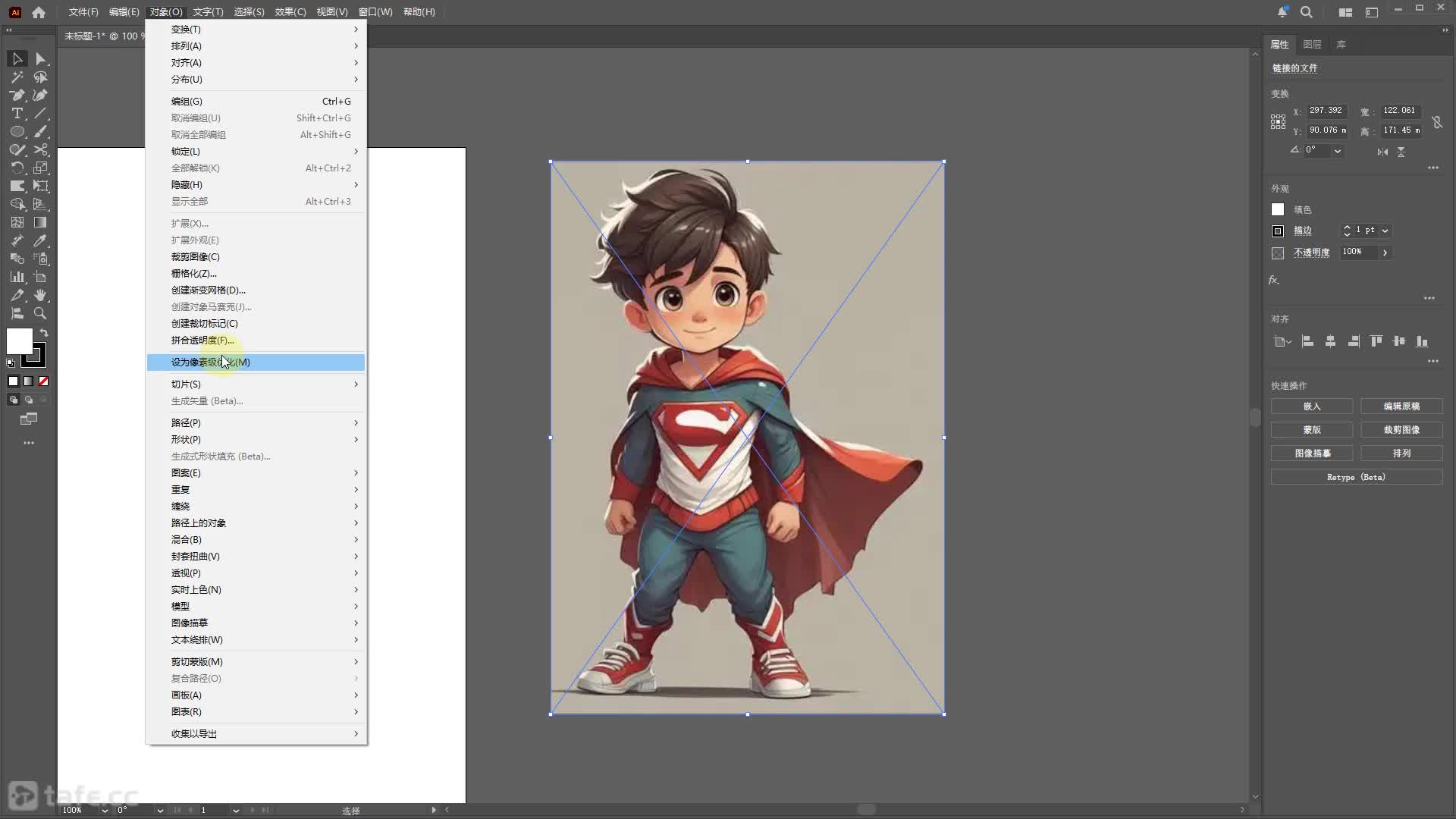Viewport: 1456px width, 819px height.
Task: Select the Gradient tool
Action: coord(41,223)
